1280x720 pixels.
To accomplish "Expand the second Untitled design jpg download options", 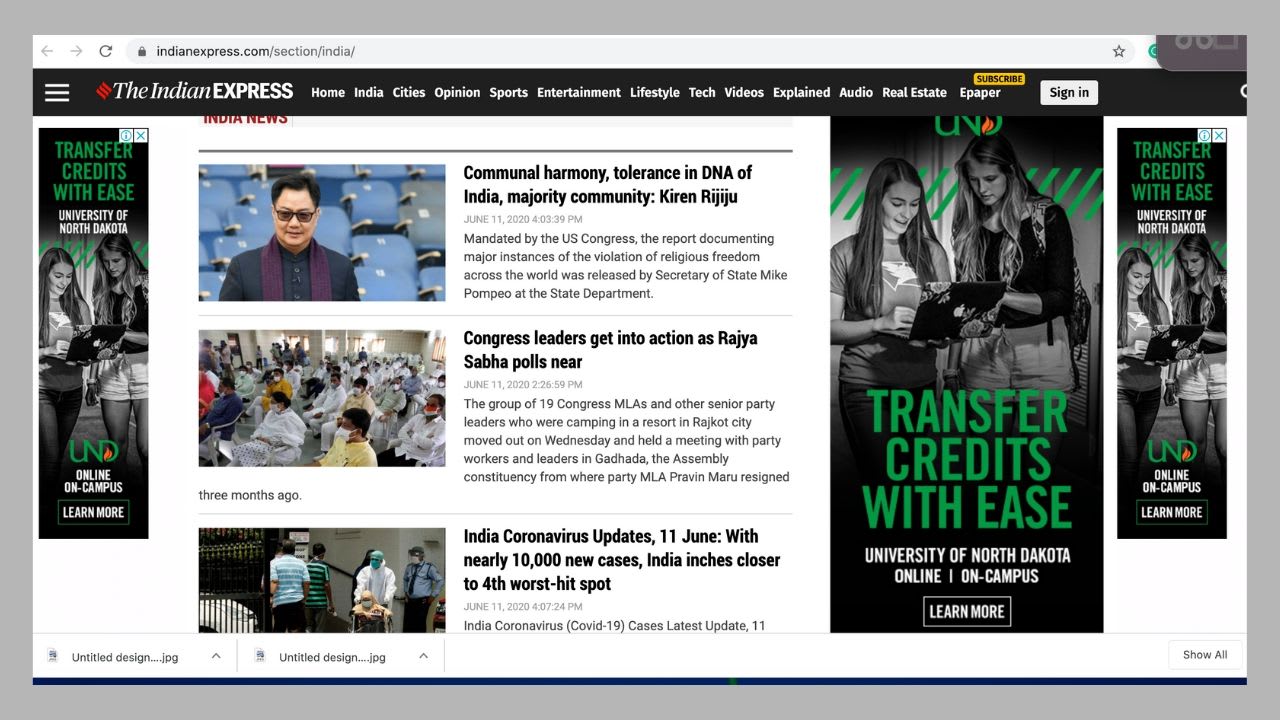I will tap(423, 656).
